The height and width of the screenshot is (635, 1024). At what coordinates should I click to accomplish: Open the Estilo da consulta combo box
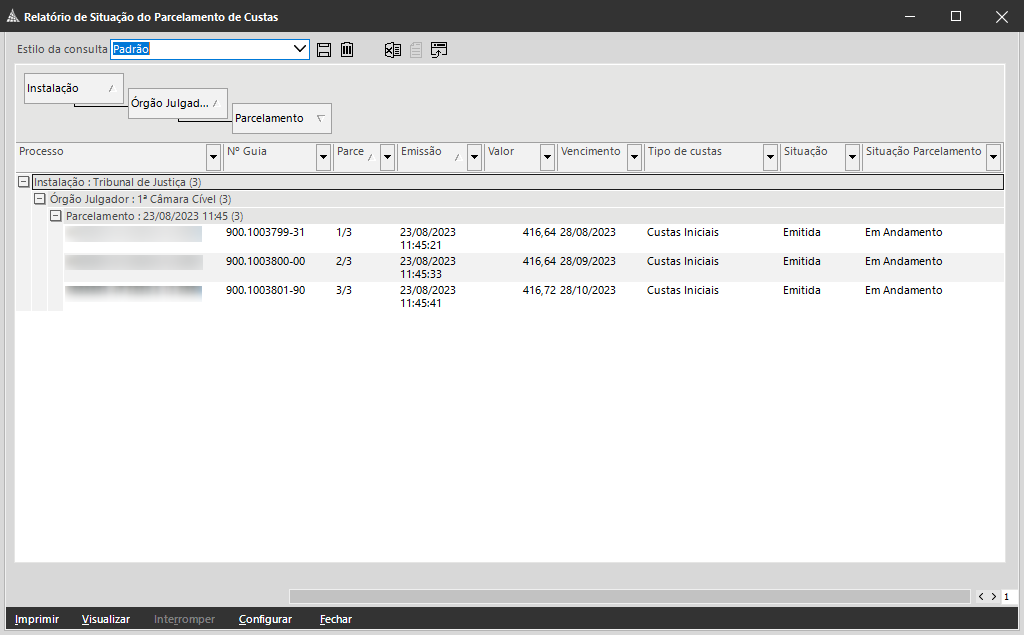point(300,49)
